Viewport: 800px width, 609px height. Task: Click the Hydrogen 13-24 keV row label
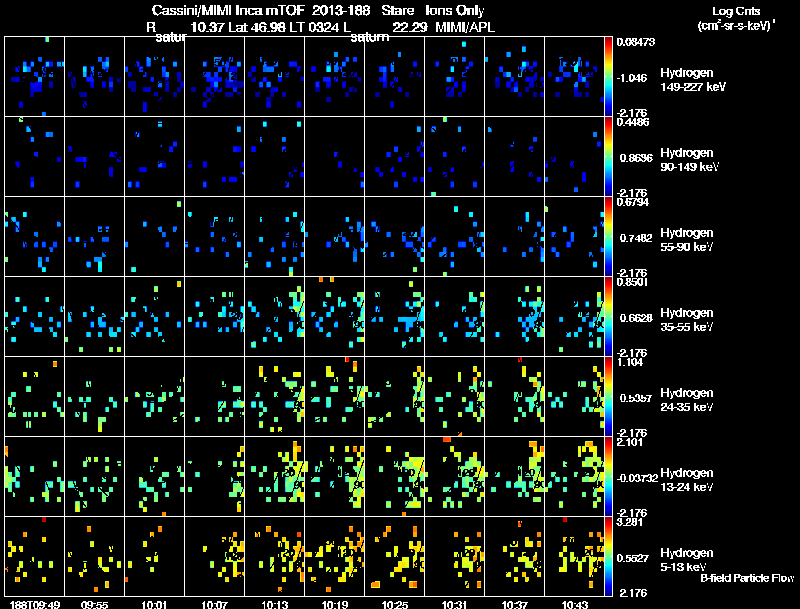pyautogui.click(x=687, y=480)
